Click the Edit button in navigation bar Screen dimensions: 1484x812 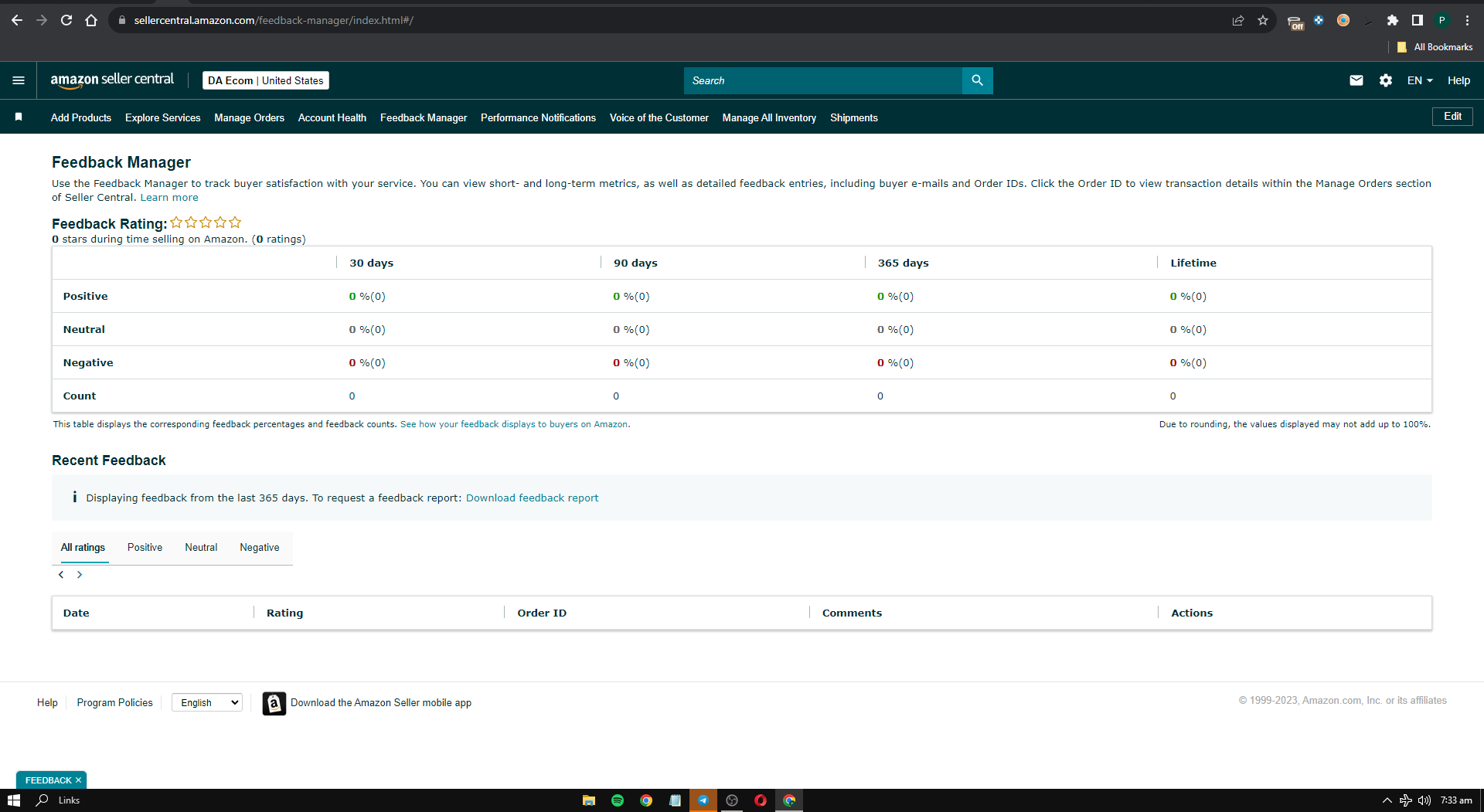pyautogui.click(x=1452, y=117)
